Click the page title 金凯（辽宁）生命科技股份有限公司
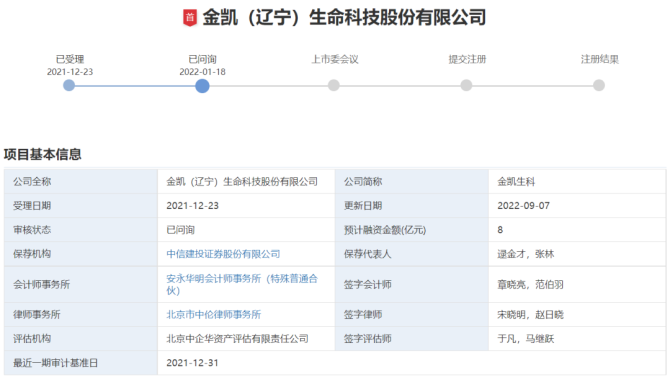The height and width of the screenshot is (379, 670). tap(344, 18)
